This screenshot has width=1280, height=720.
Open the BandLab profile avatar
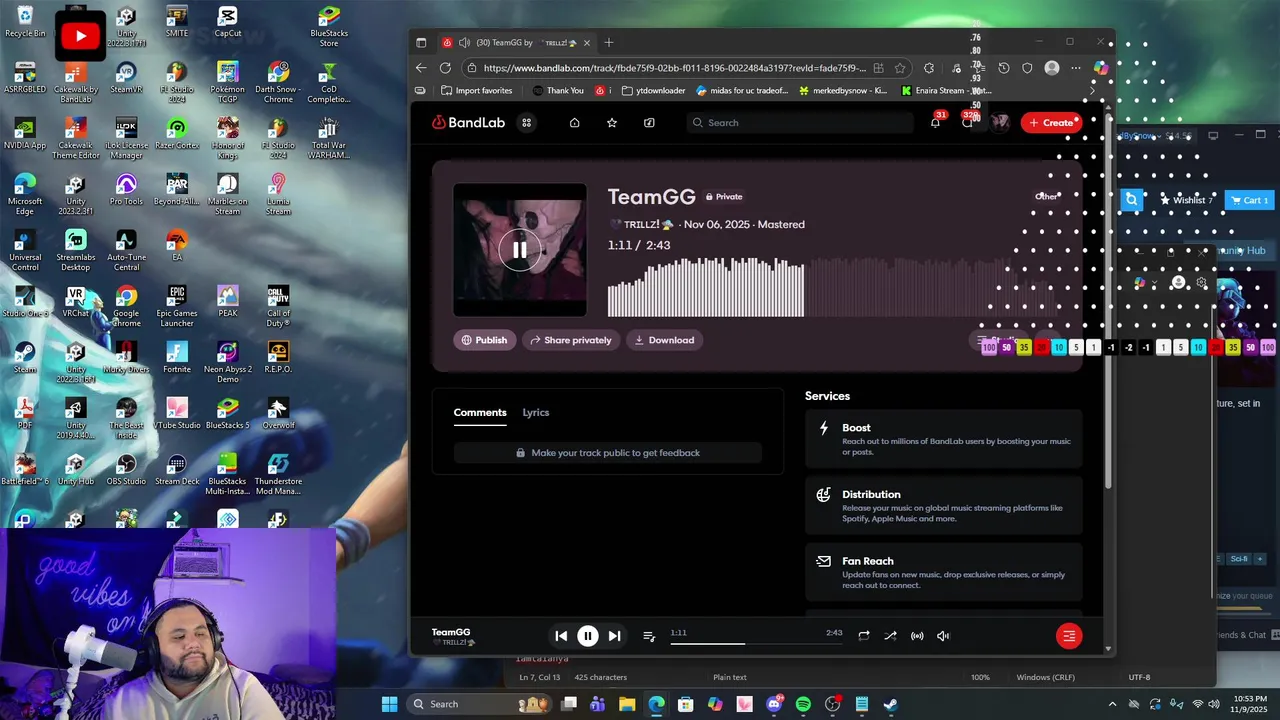[1000, 122]
